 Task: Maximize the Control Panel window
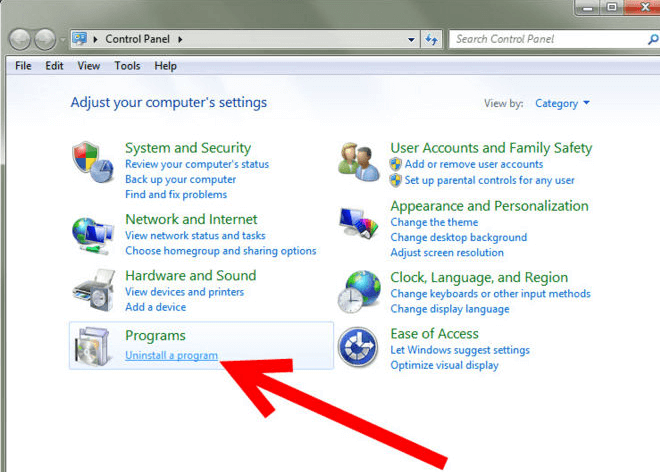(x=612, y=7)
